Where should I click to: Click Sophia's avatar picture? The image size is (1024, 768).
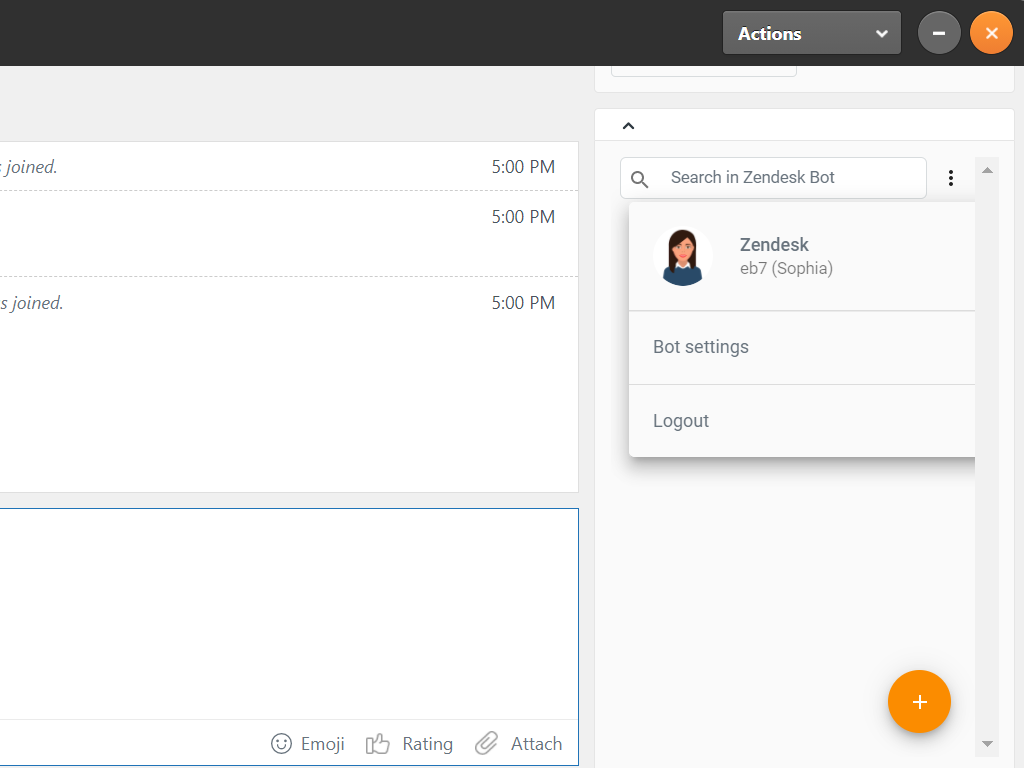tap(683, 257)
